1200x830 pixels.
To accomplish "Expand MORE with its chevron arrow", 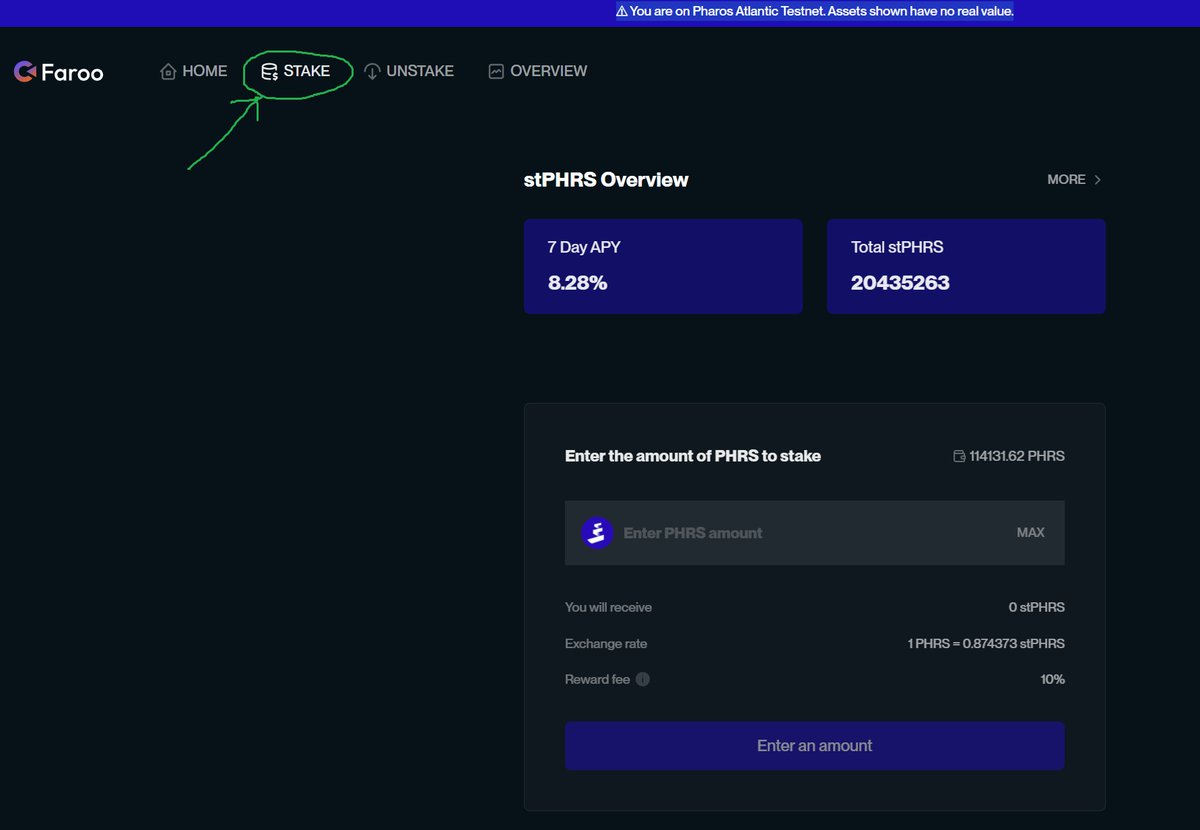I will coord(1098,179).
